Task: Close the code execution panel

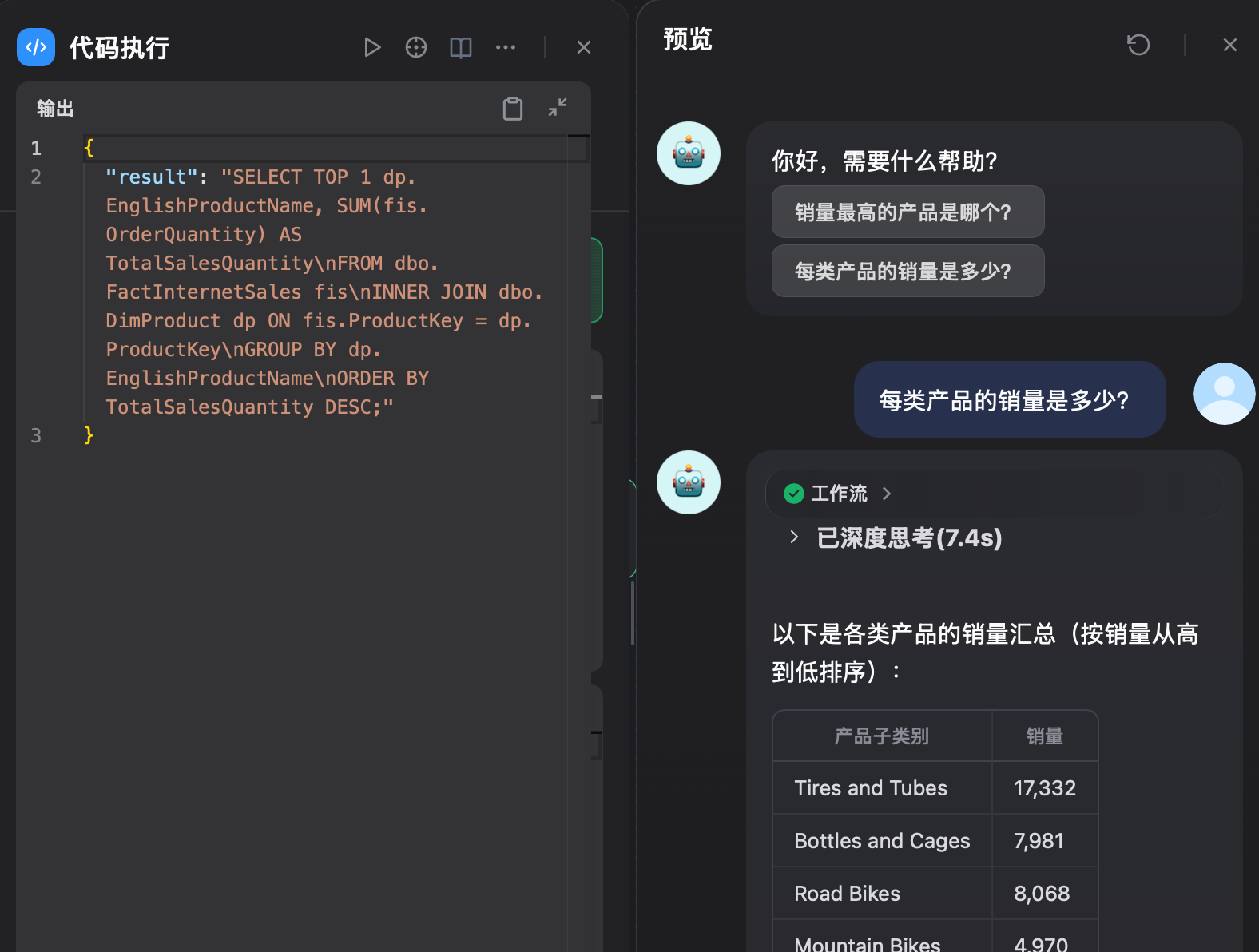Action: (x=584, y=47)
